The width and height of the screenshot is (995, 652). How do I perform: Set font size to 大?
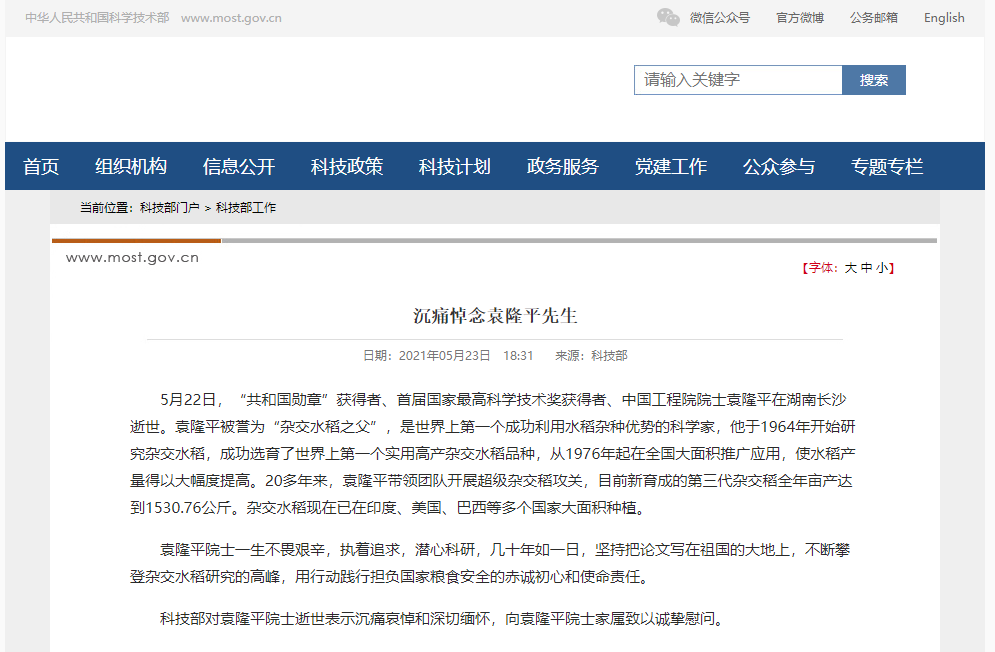850,268
